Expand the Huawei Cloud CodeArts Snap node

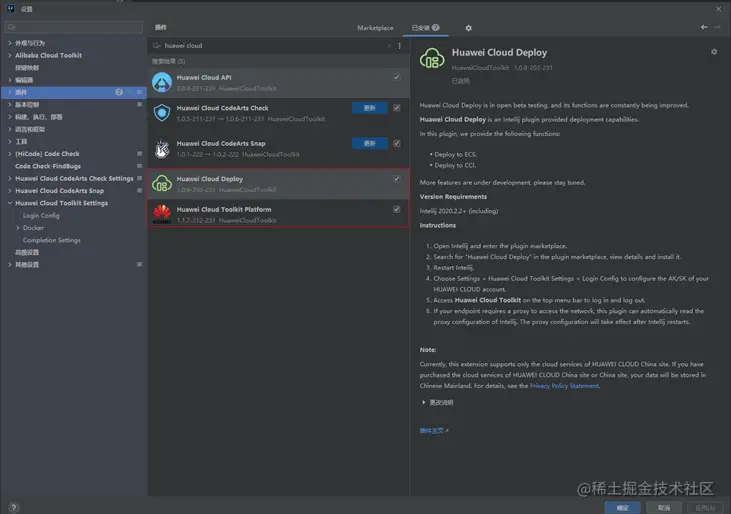pos(10,191)
